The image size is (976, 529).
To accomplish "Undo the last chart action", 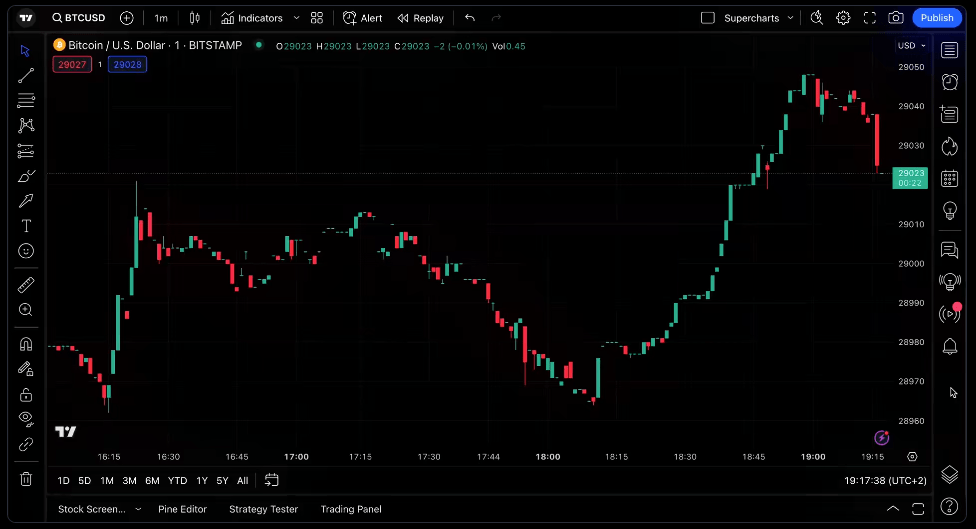I will click(470, 18).
